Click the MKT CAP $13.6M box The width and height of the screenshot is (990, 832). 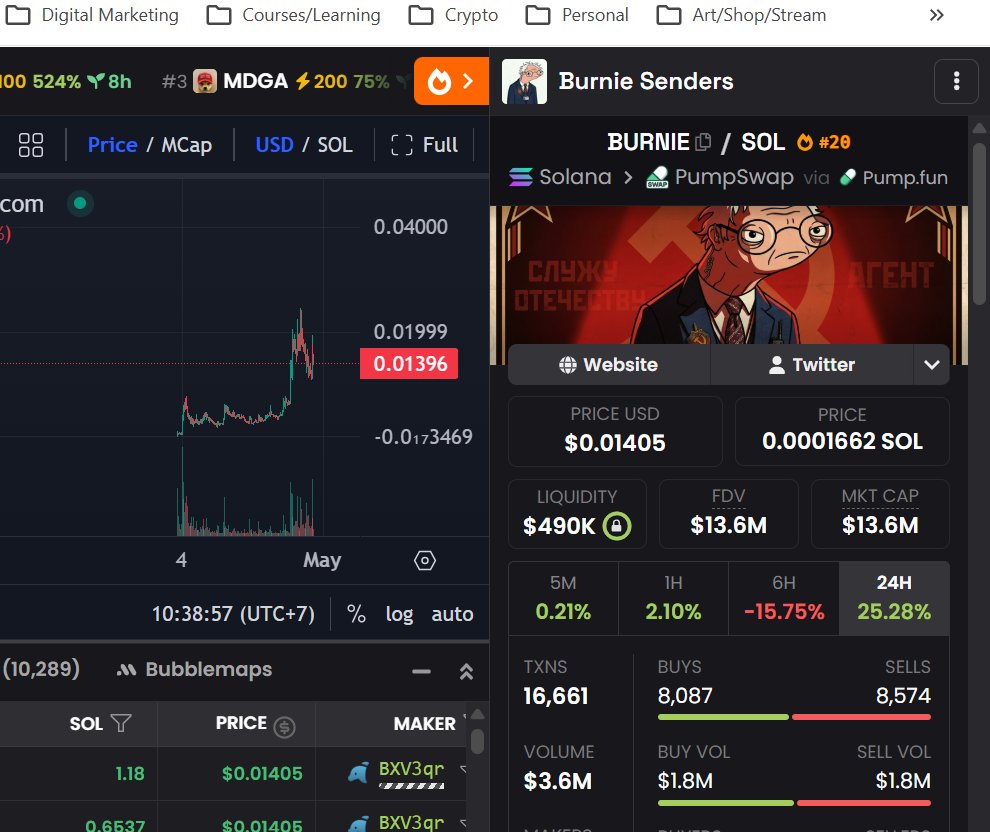coord(880,514)
